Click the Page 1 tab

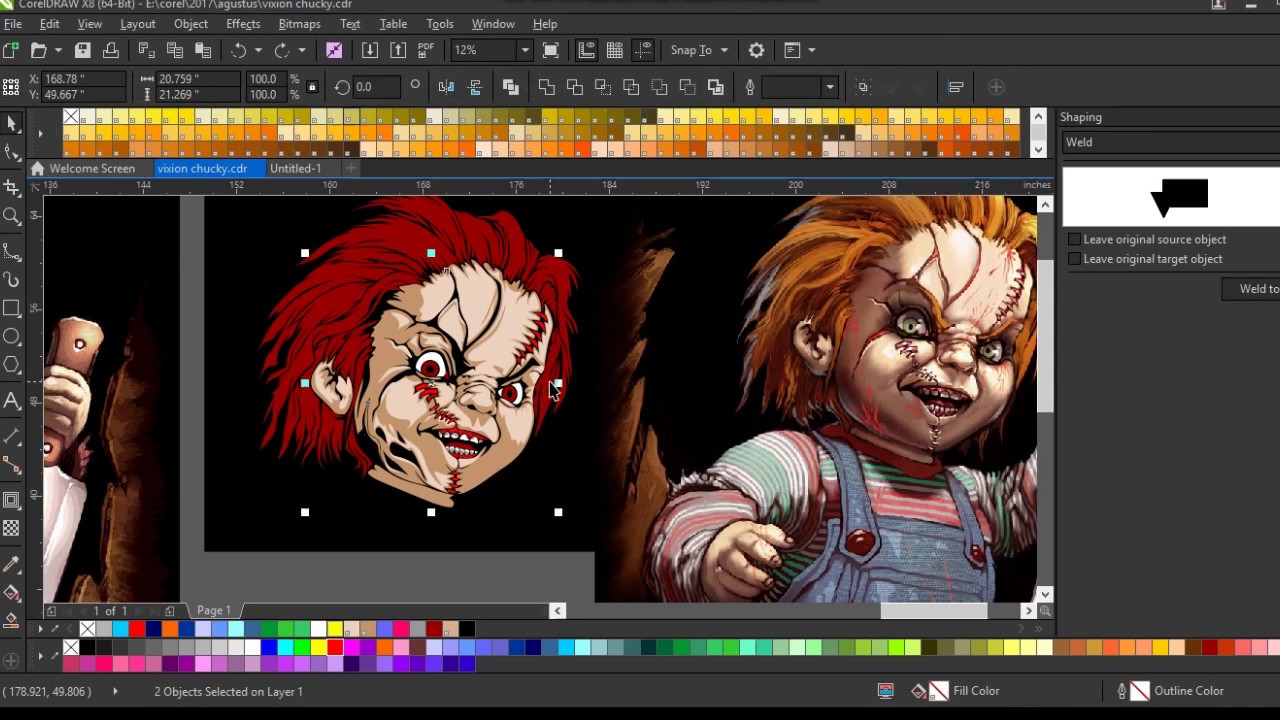[214, 610]
